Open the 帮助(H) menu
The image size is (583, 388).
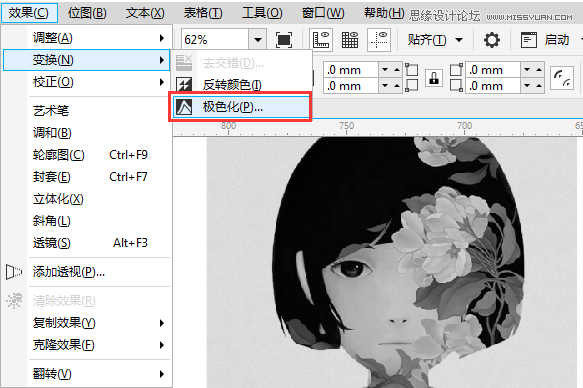[384, 13]
